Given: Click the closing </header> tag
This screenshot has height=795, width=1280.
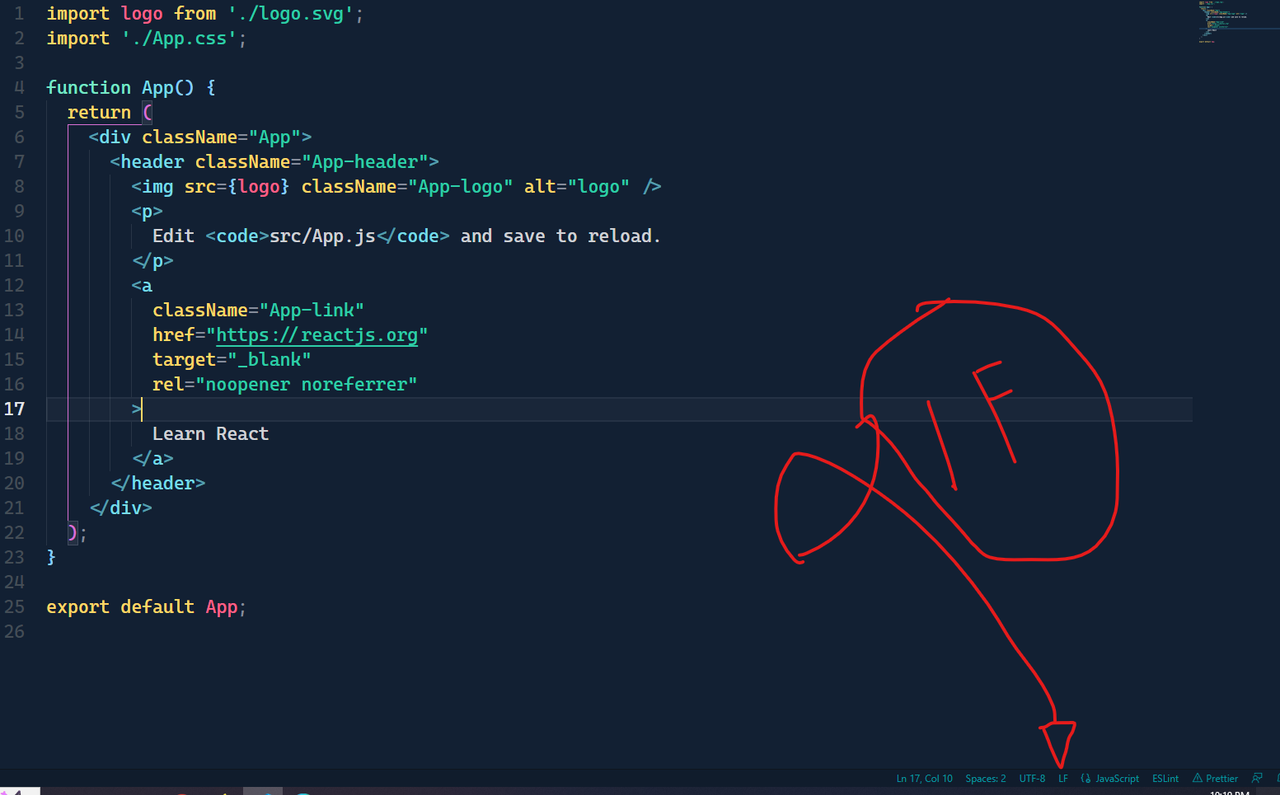Looking at the screenshot, I should coord(158,483).
